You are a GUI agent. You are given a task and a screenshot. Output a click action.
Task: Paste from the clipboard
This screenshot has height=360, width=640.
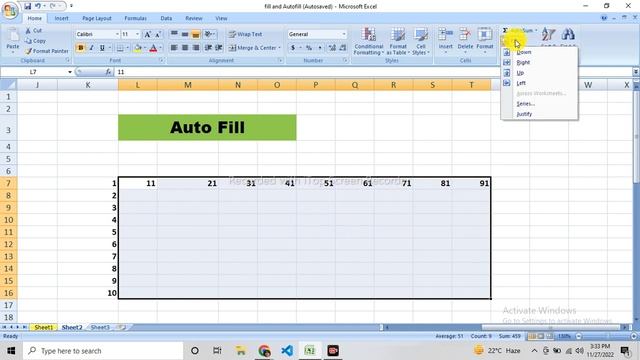(13, 40)
